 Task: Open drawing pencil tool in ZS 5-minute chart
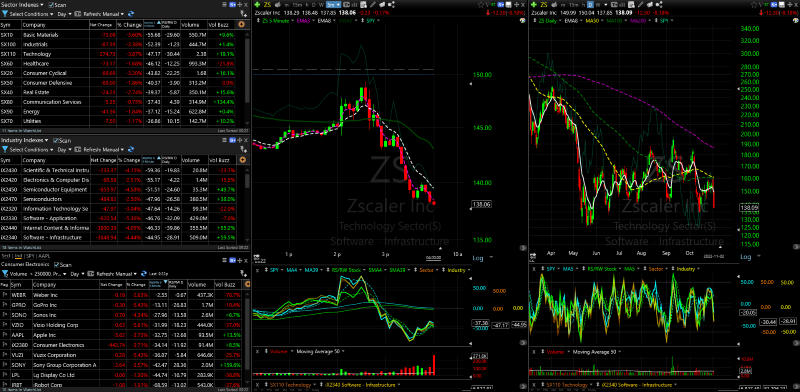click(x=372, y=5)
